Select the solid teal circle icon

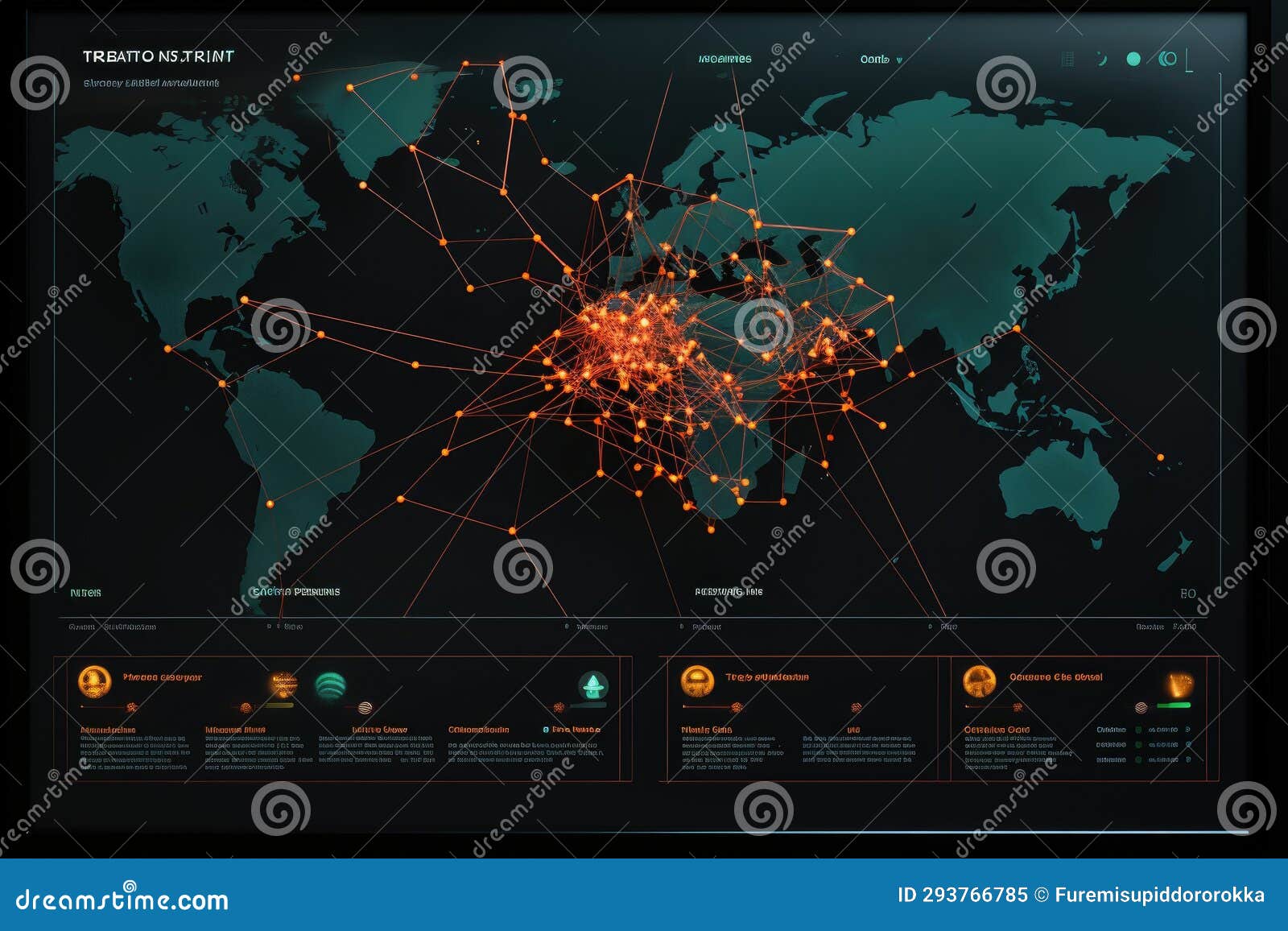click(x=1133, y=59)
